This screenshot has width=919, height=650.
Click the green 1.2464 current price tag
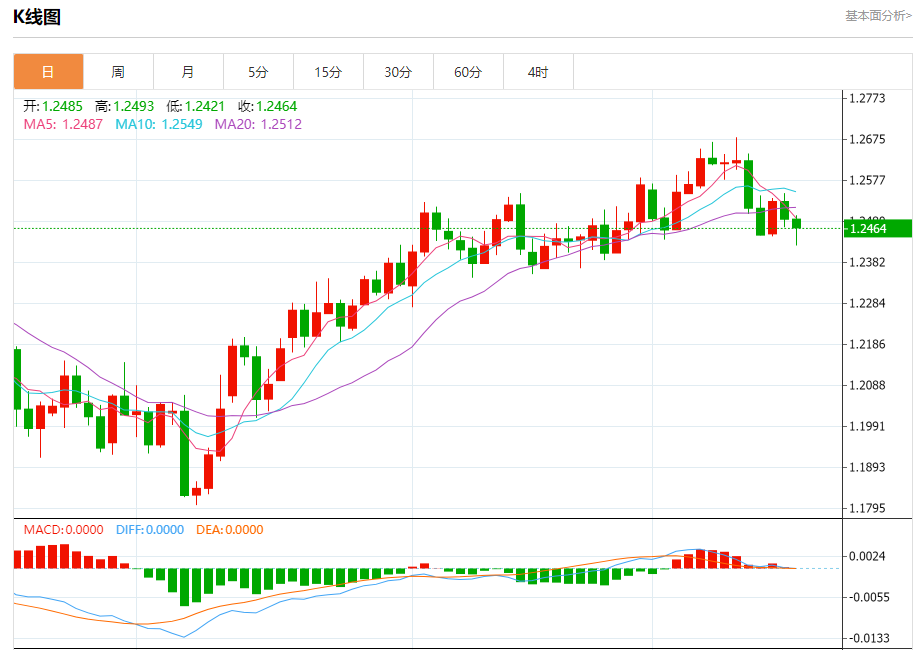pos(878,229)
